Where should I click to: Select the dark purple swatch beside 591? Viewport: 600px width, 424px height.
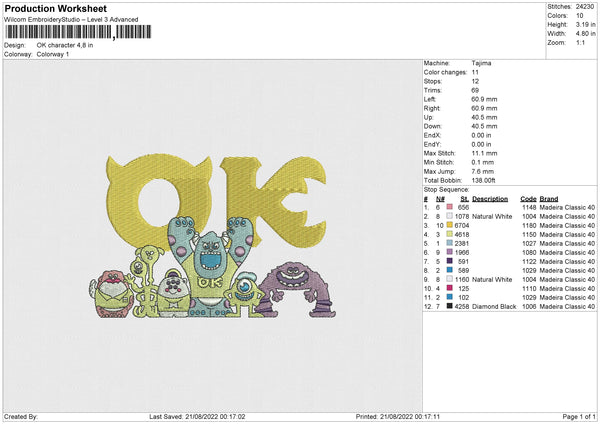click(450, 261)
